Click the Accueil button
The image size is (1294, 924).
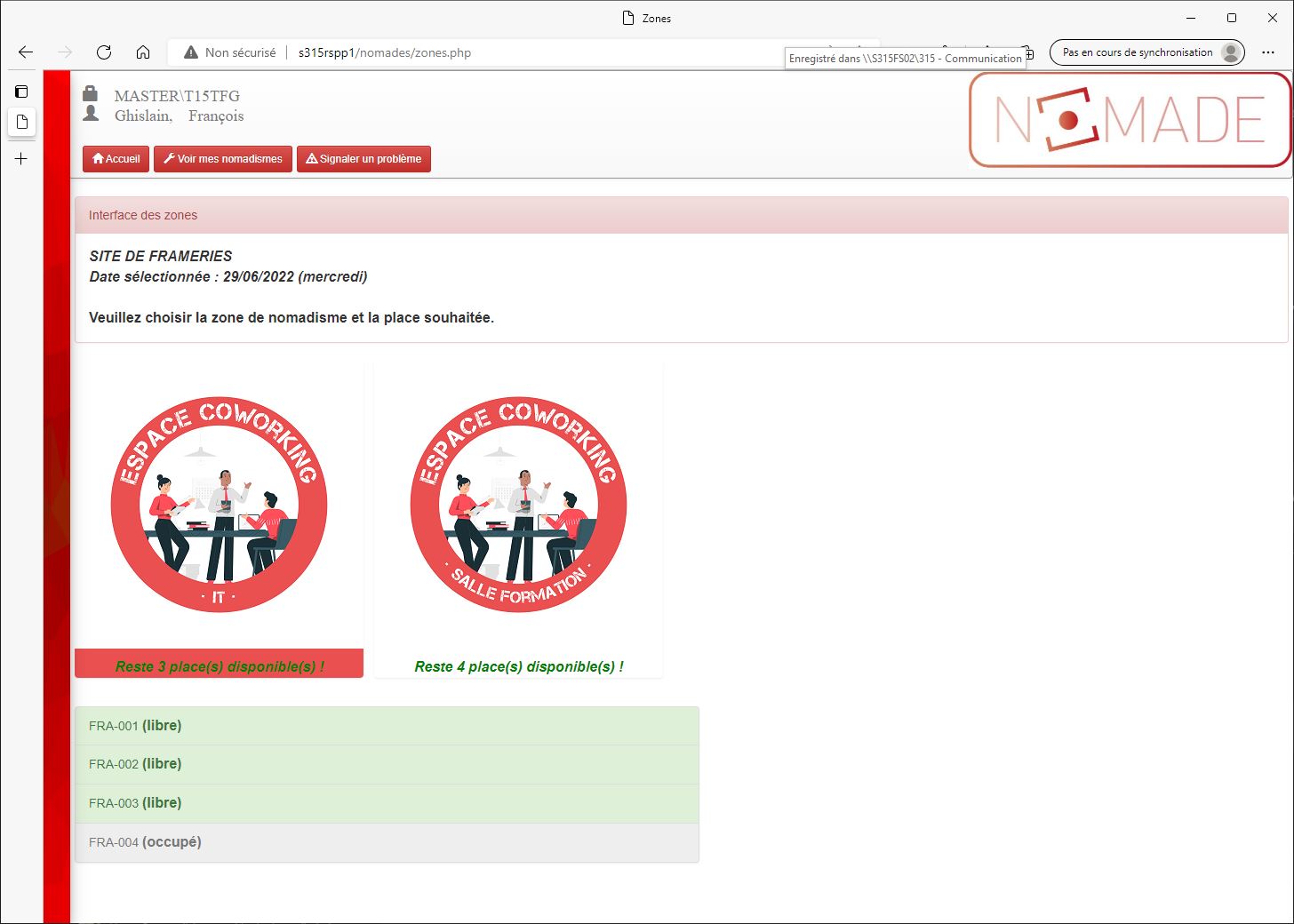(x=116, y=159)
